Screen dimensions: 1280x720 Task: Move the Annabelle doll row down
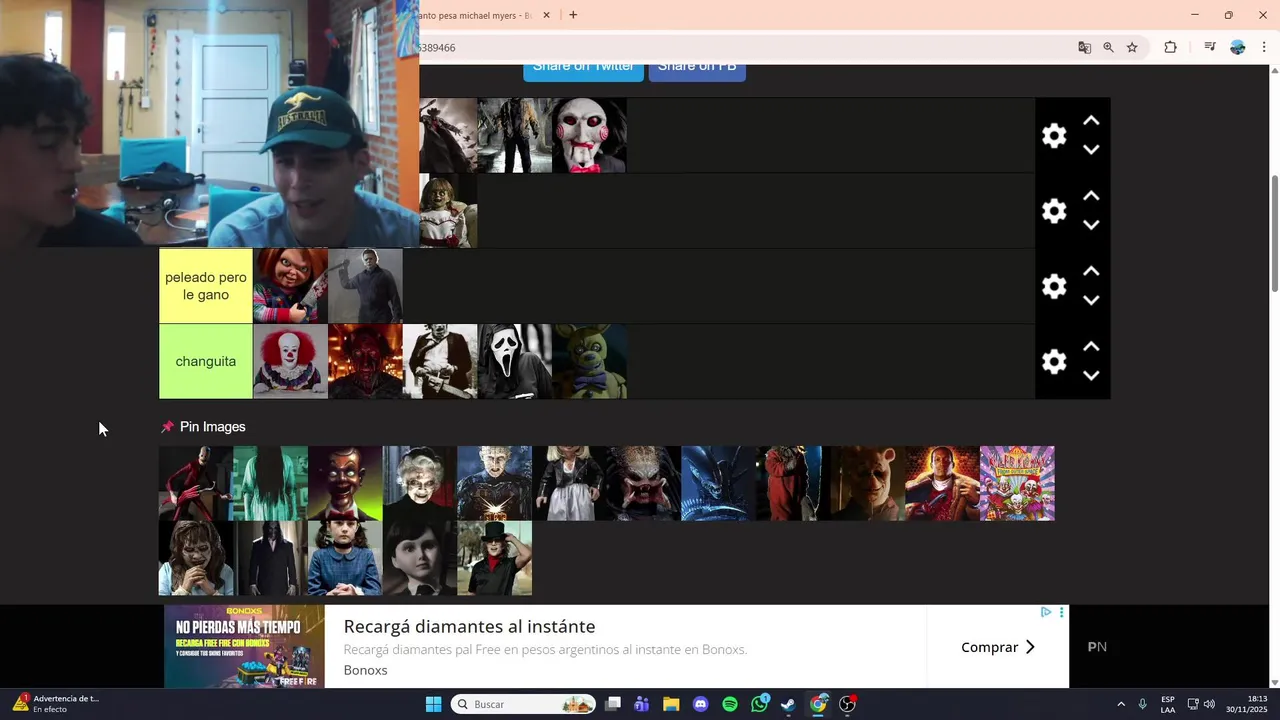[x=1091, y=225]
